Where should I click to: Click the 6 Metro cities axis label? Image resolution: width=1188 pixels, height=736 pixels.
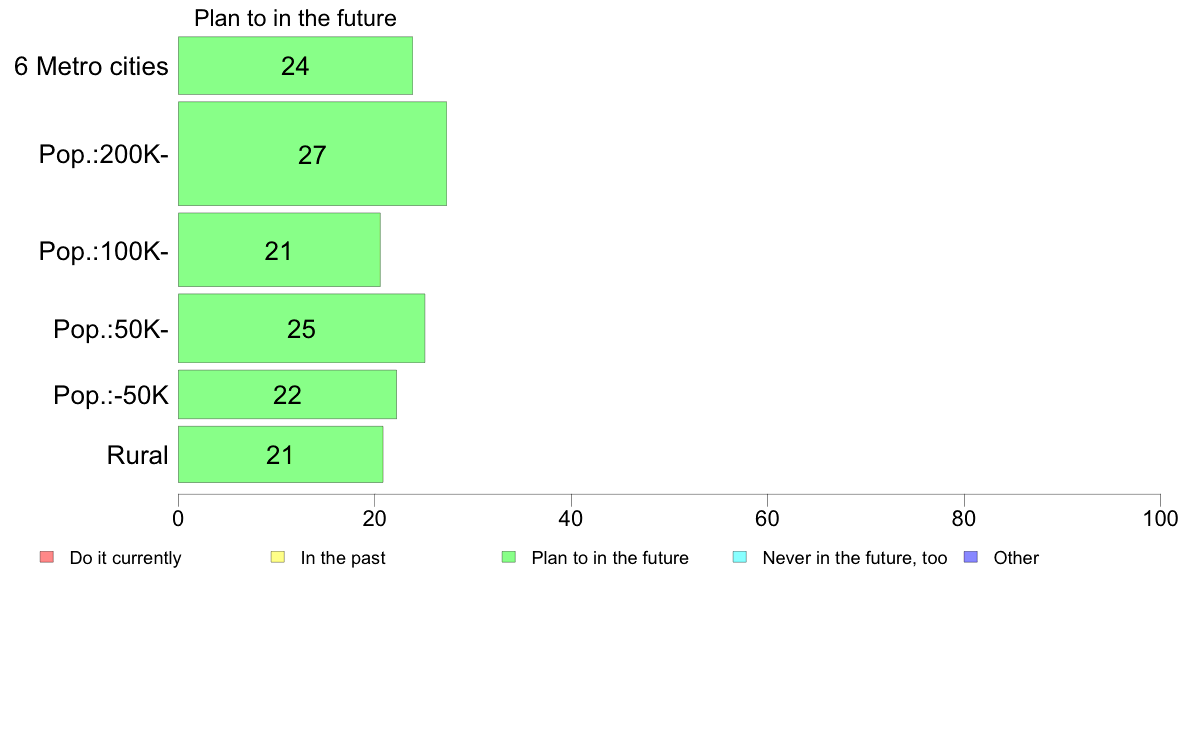(x=91, y=66)
